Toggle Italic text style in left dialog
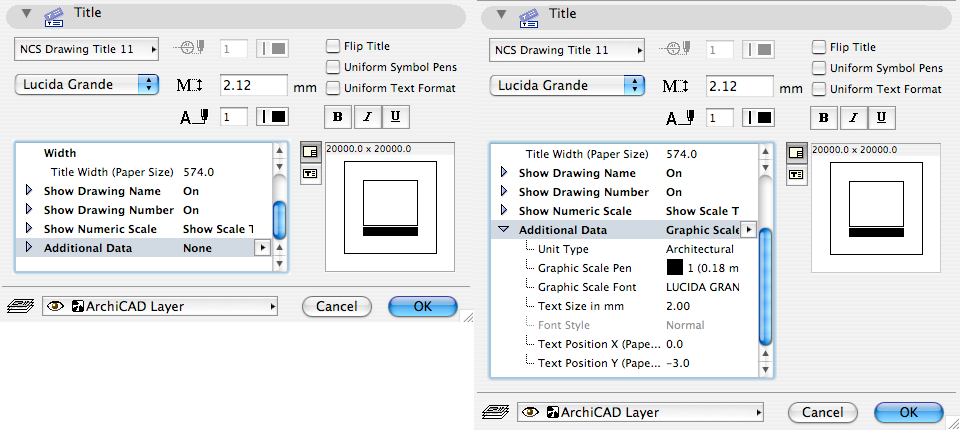 (367, 116)
